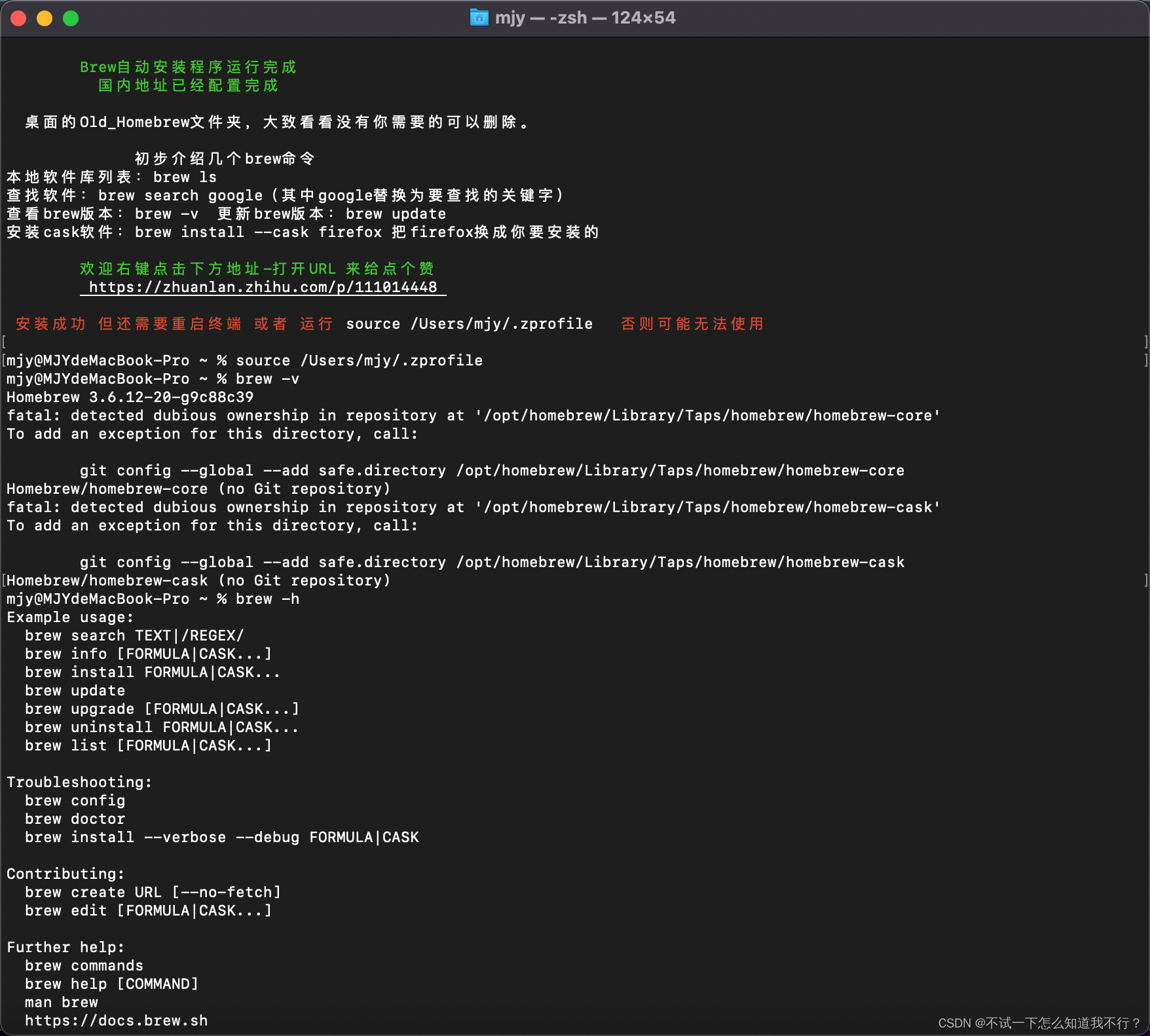The image size is (1150, 1036).
Task: Click 'brew edit [FORMULA|CASK...]' line
Action: tap(148, 911)
